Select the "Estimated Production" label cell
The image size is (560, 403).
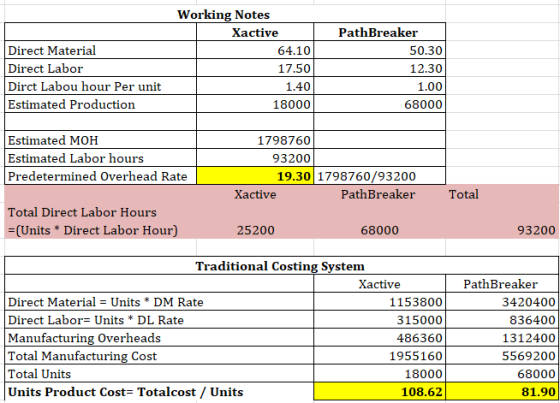(x=100, y=104)
